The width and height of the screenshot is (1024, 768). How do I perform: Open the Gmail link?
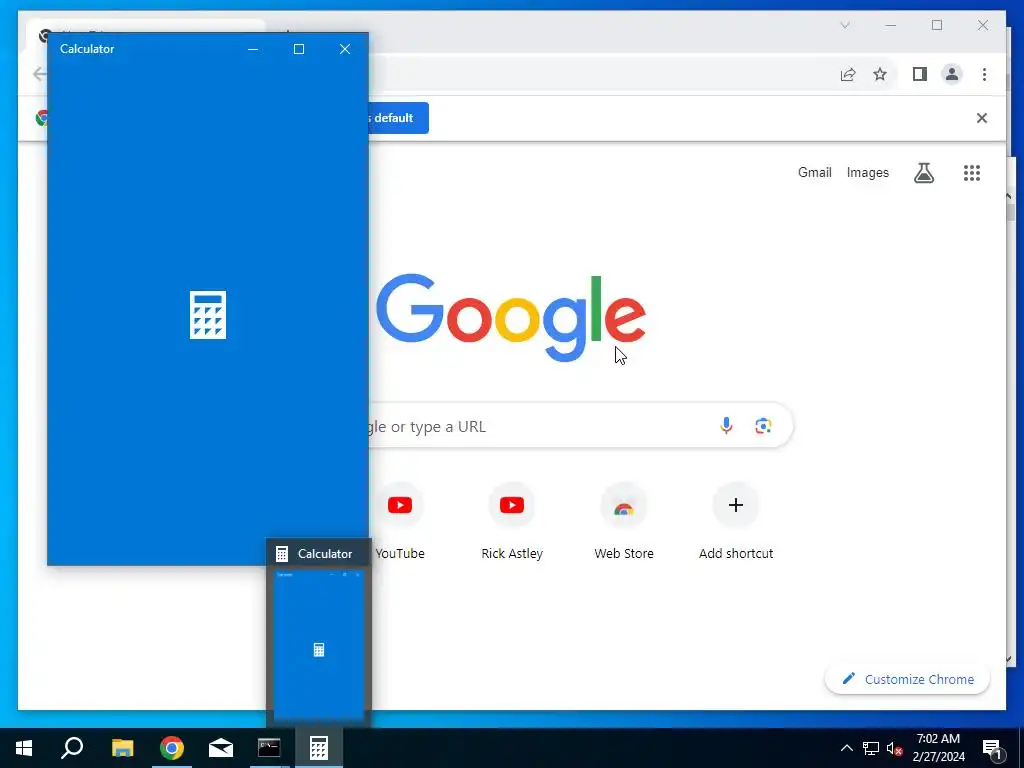(814, 172)
